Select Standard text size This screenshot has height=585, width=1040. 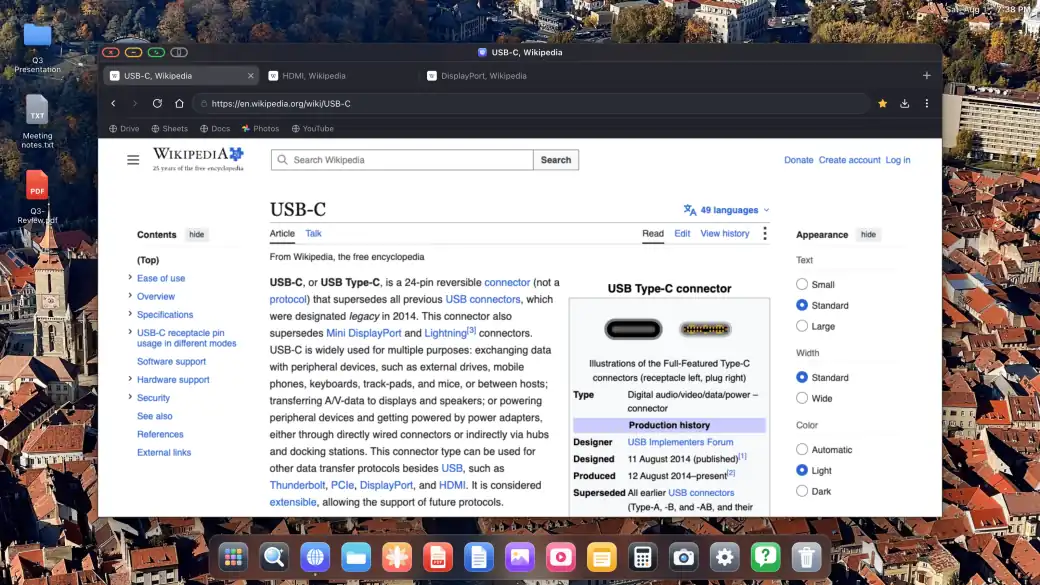click(802, 305)
